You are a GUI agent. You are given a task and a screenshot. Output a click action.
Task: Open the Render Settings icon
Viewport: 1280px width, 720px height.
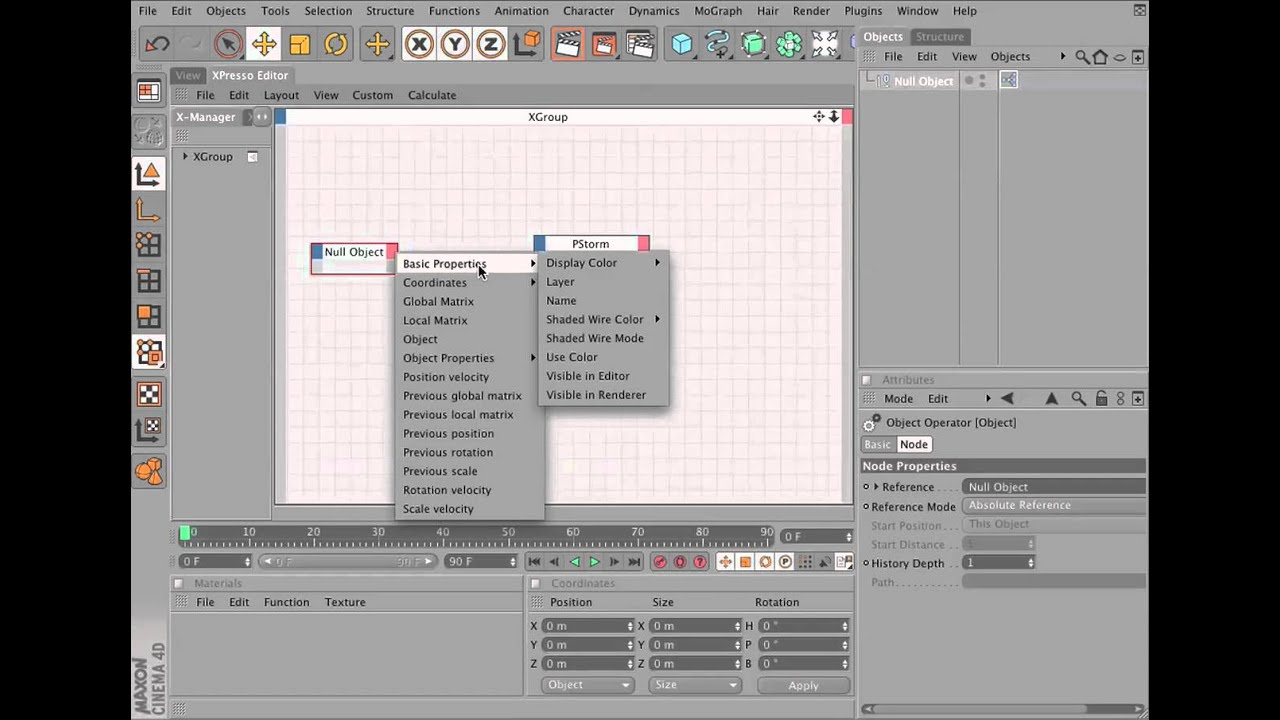click(640, 44)
